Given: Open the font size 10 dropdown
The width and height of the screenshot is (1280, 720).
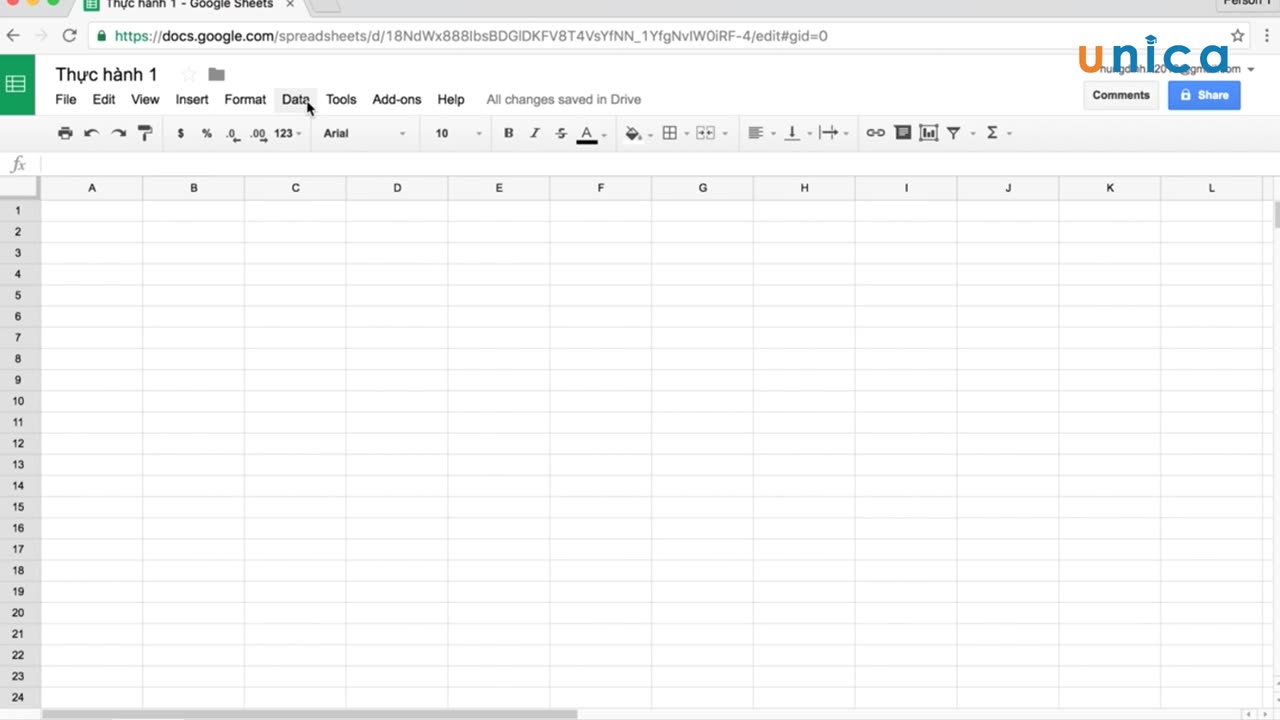Looking at the screenshot, I should pos(458,133).
